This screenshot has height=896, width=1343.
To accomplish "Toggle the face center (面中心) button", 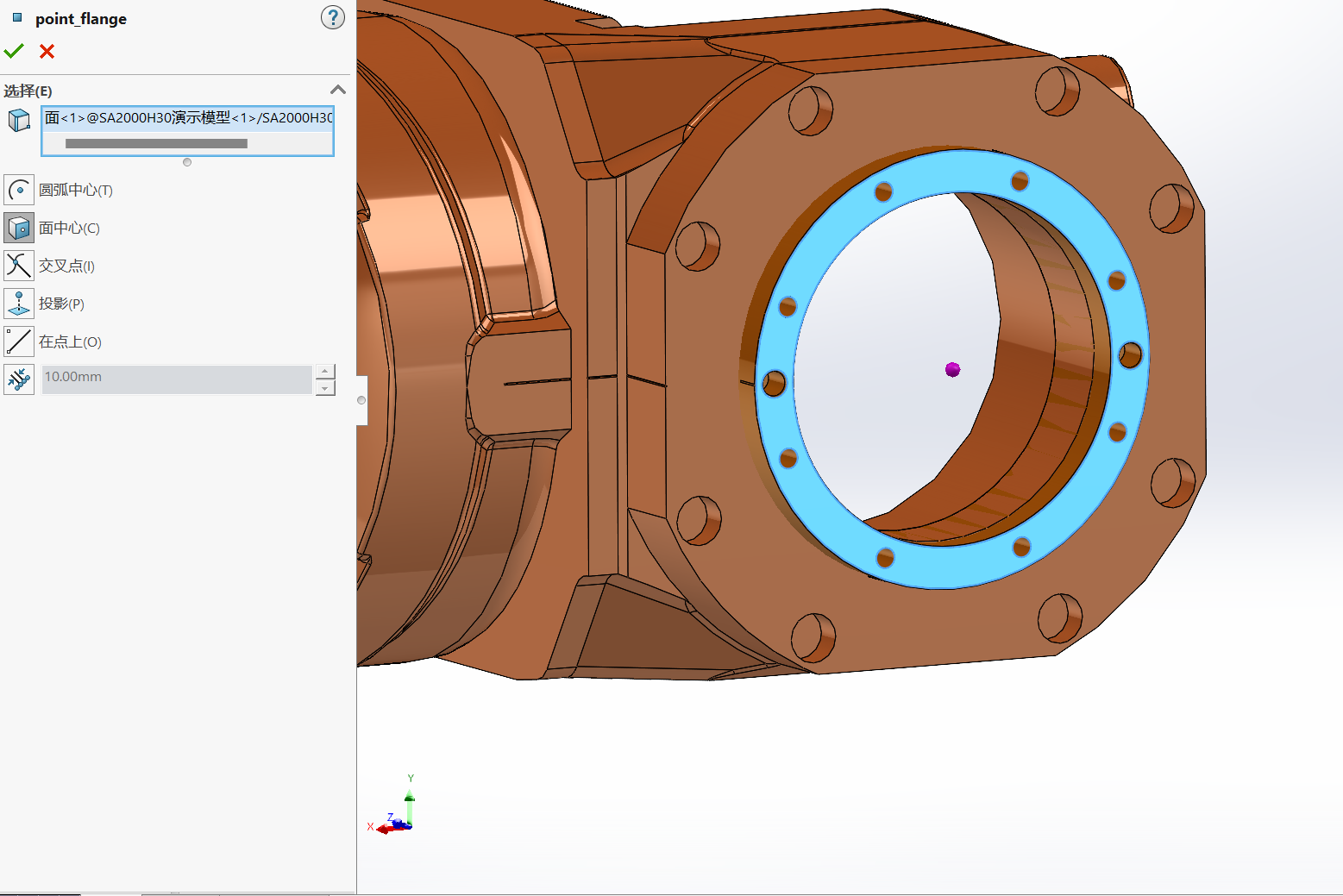I will pos(19,228).
